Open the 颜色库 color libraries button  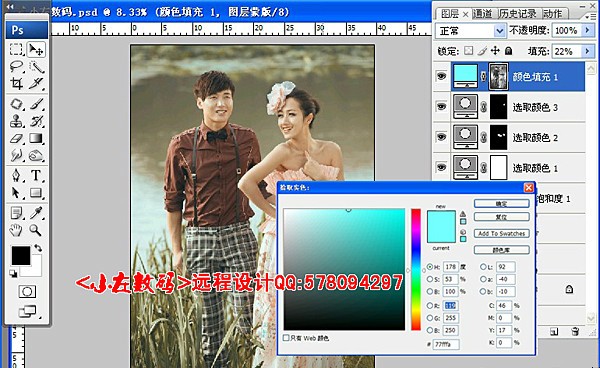point(501,250)
